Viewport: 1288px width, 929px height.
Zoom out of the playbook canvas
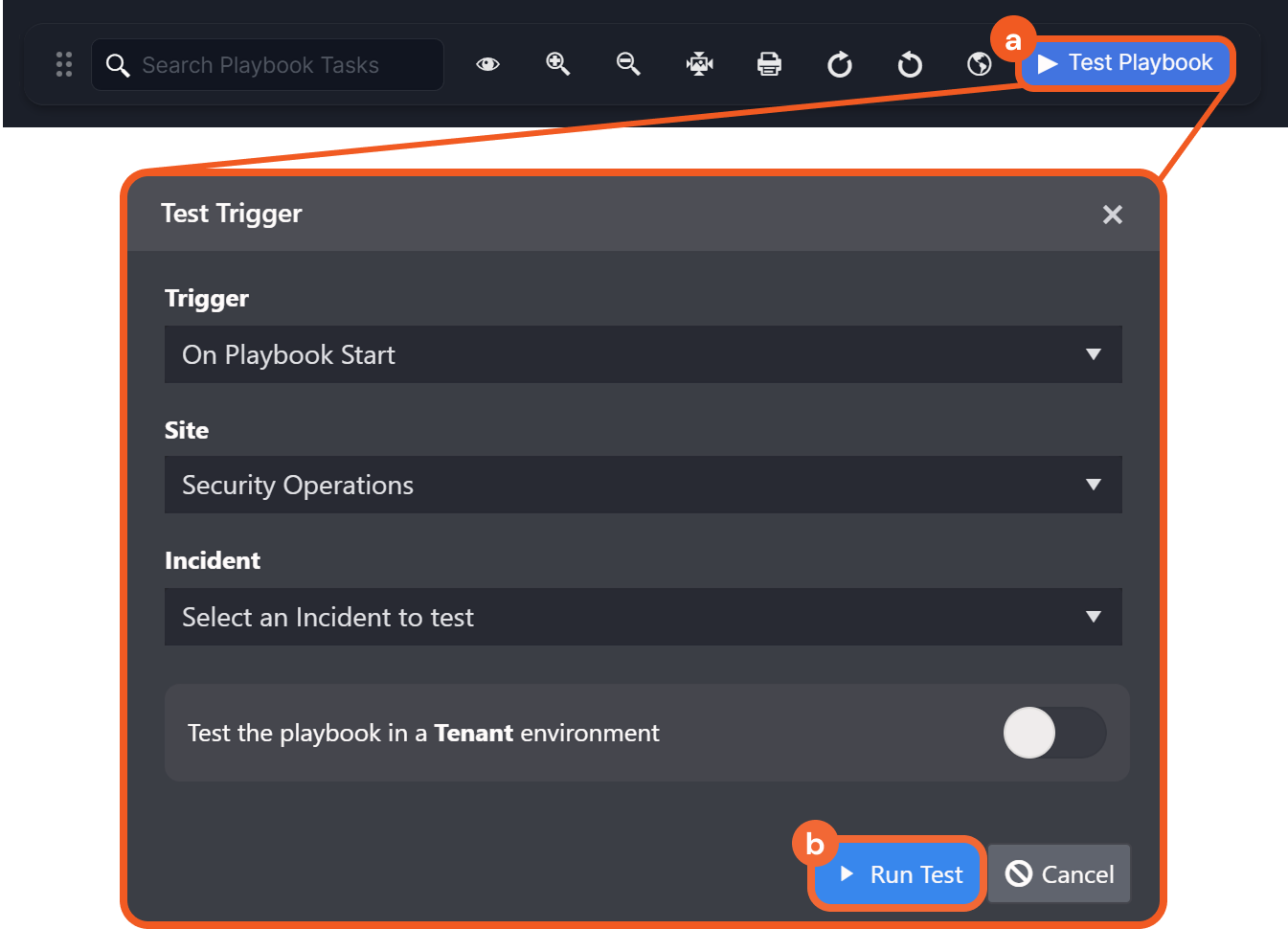[x=628, y=64]
